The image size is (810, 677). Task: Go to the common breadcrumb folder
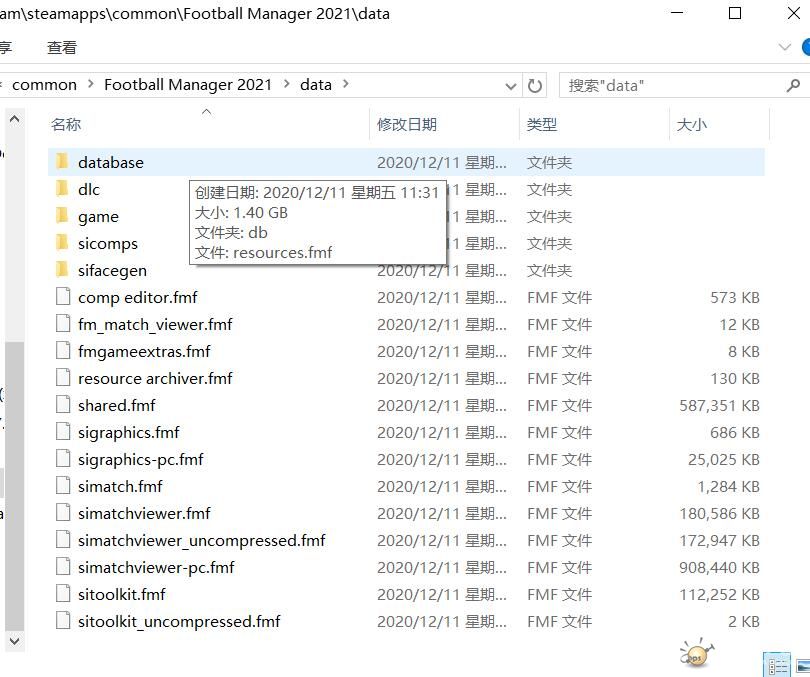tap(44, 84)
